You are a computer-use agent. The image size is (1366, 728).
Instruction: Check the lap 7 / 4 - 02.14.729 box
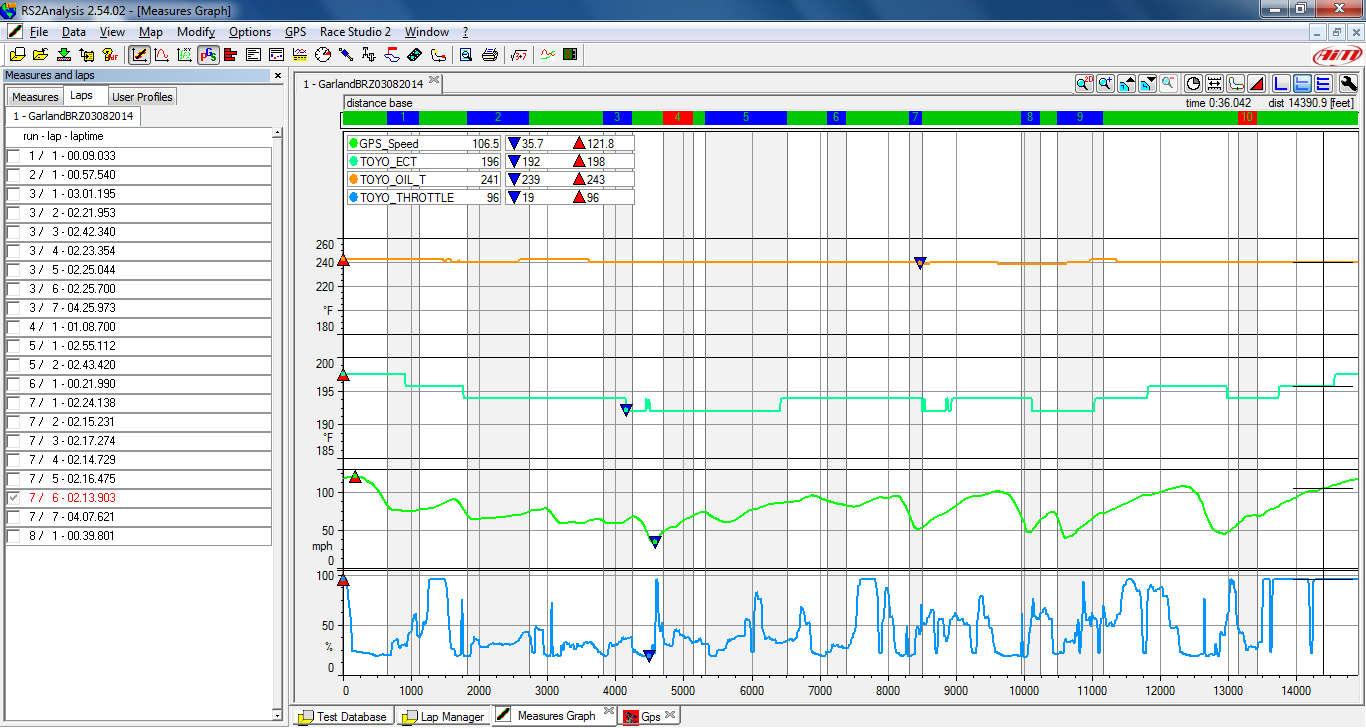pos(13,460)
